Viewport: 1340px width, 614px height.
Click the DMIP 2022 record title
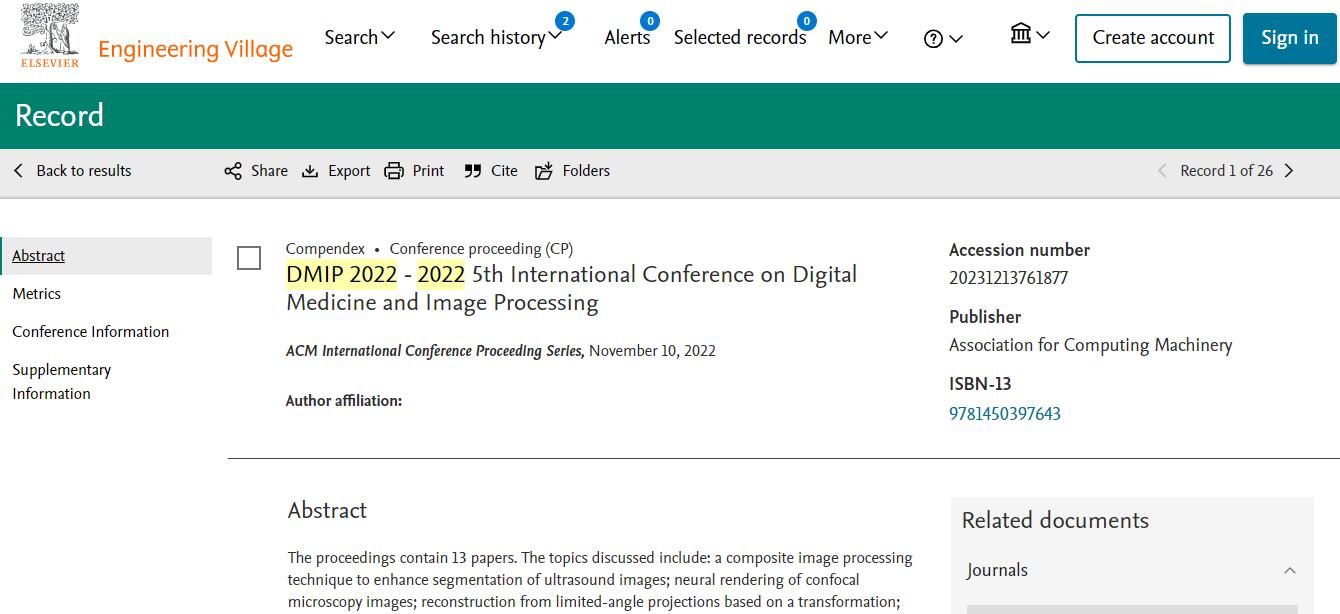(571, 288)
